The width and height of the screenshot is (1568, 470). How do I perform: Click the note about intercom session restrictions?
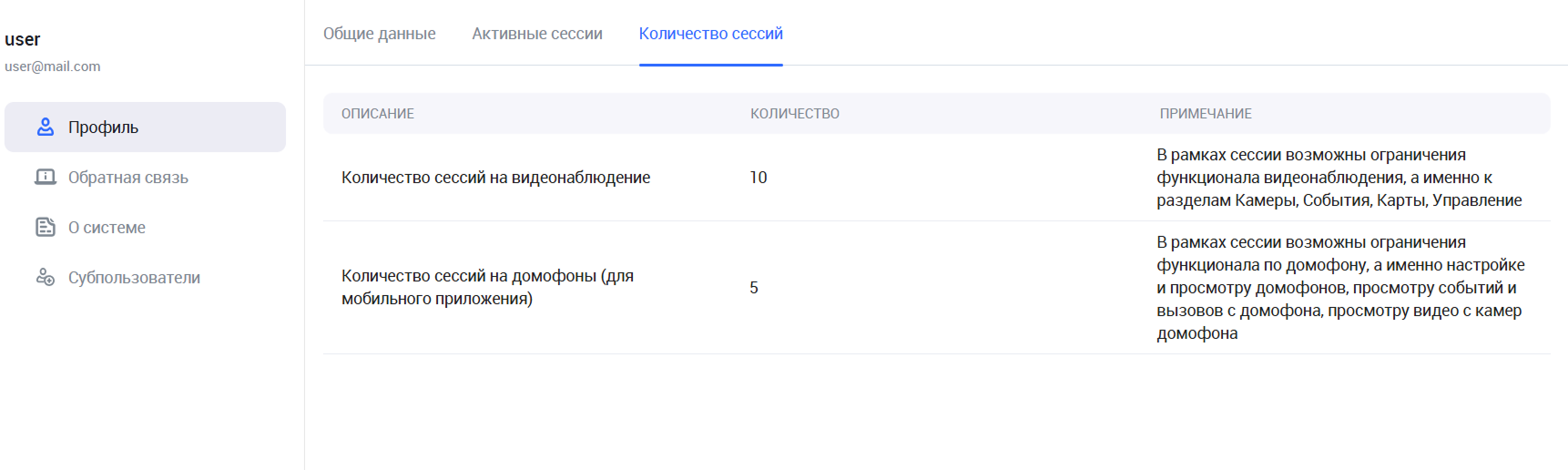1340,288
